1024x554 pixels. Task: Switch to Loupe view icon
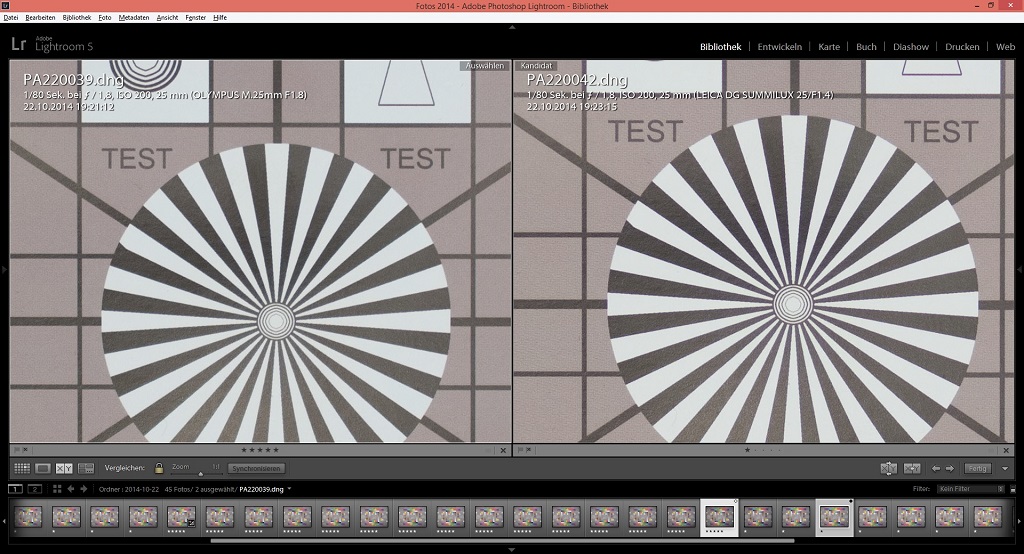click(43, 468)
